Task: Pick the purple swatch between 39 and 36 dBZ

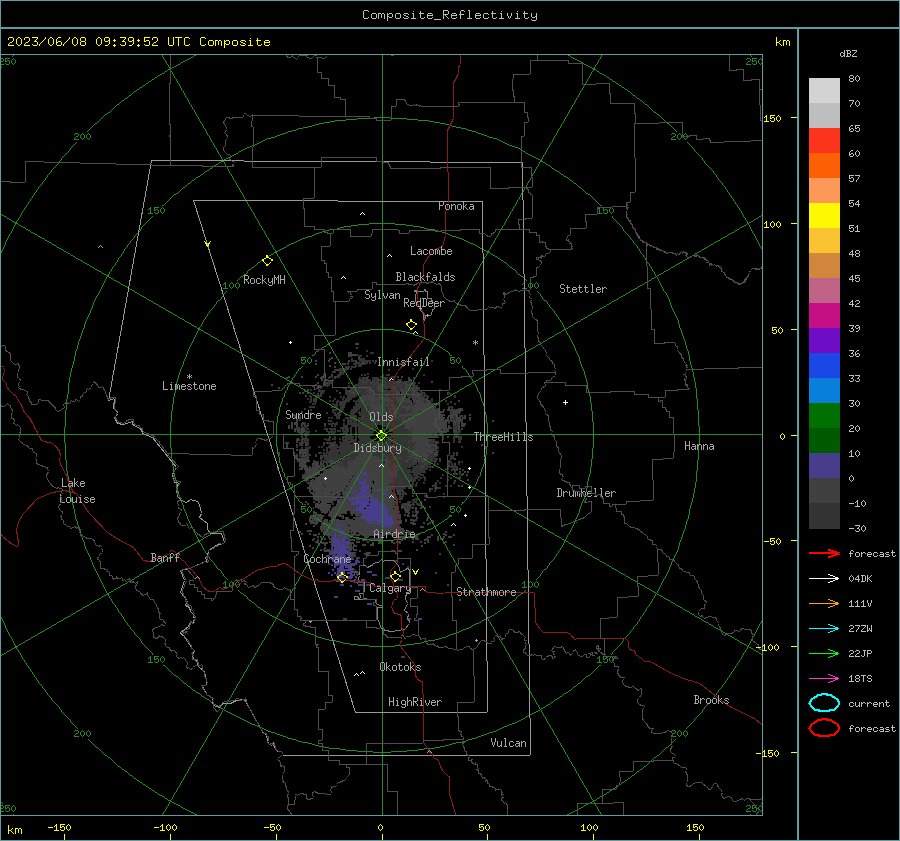Action: pos(824,340)
